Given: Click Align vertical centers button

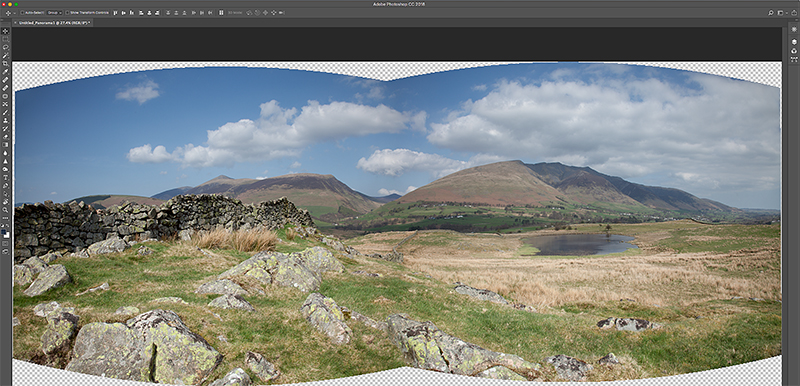Looking at the screenshot, I should coord(123,12).
